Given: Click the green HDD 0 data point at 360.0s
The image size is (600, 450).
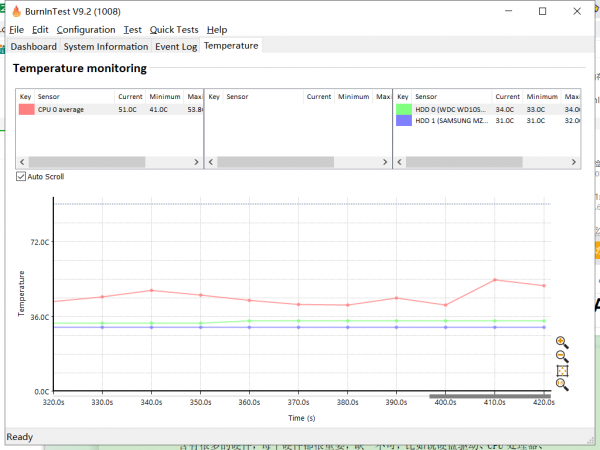Looking at the screenshot, I should click(x=249, y=321).
